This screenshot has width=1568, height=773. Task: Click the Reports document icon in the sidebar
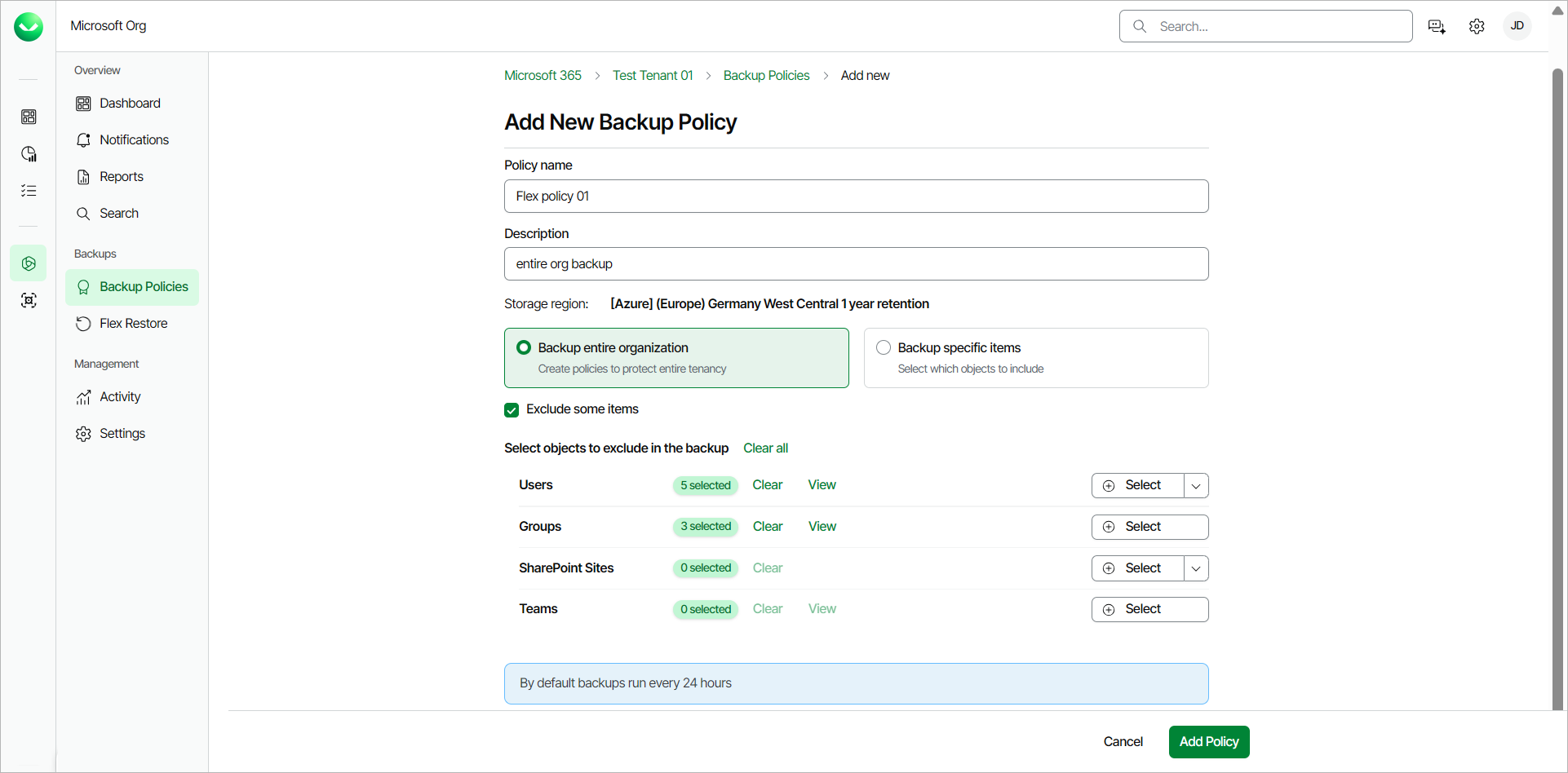[x=83, y=177]
